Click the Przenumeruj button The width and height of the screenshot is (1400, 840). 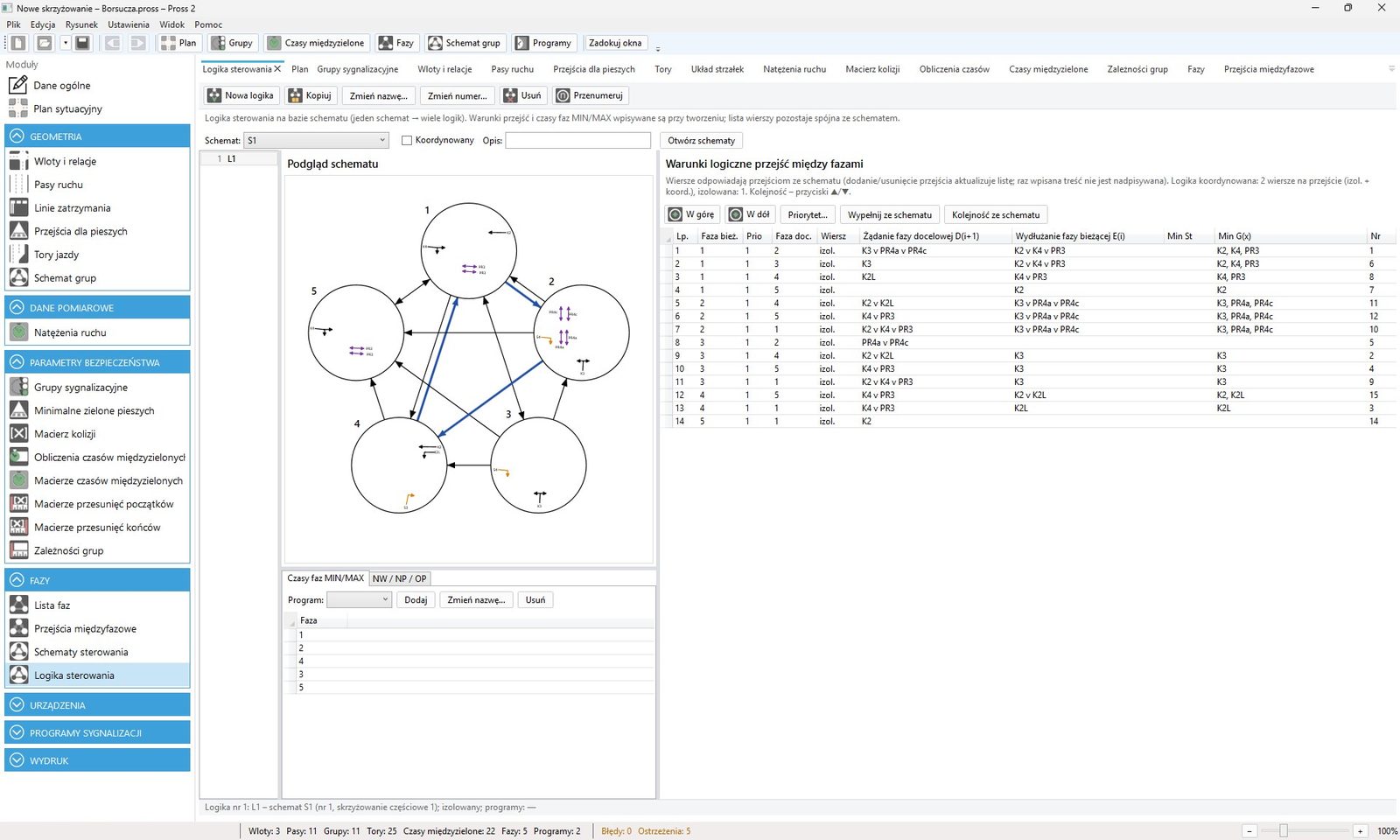click(x=590, y=95)
